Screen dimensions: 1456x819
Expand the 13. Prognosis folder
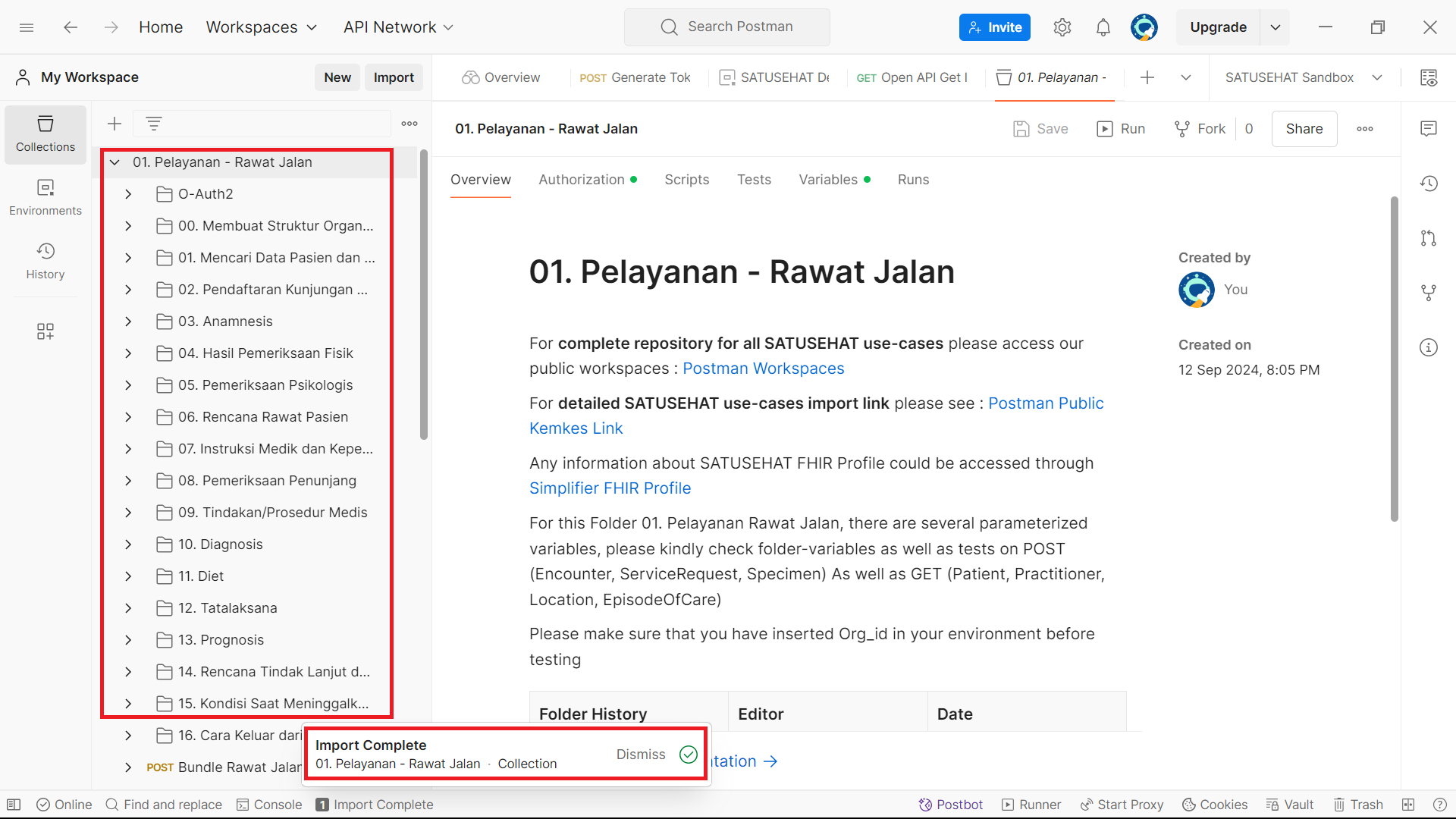[128, 640]
